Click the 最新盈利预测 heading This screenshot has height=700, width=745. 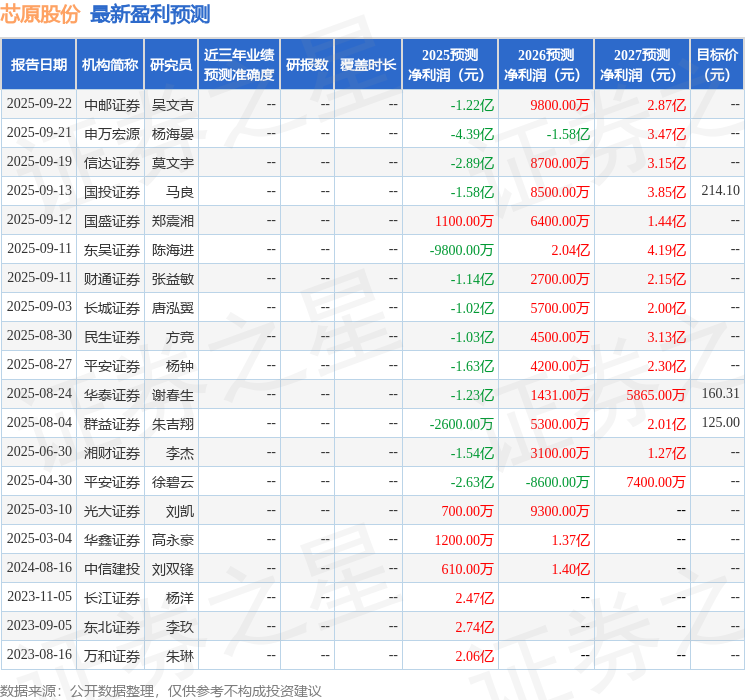coord(150,15)
